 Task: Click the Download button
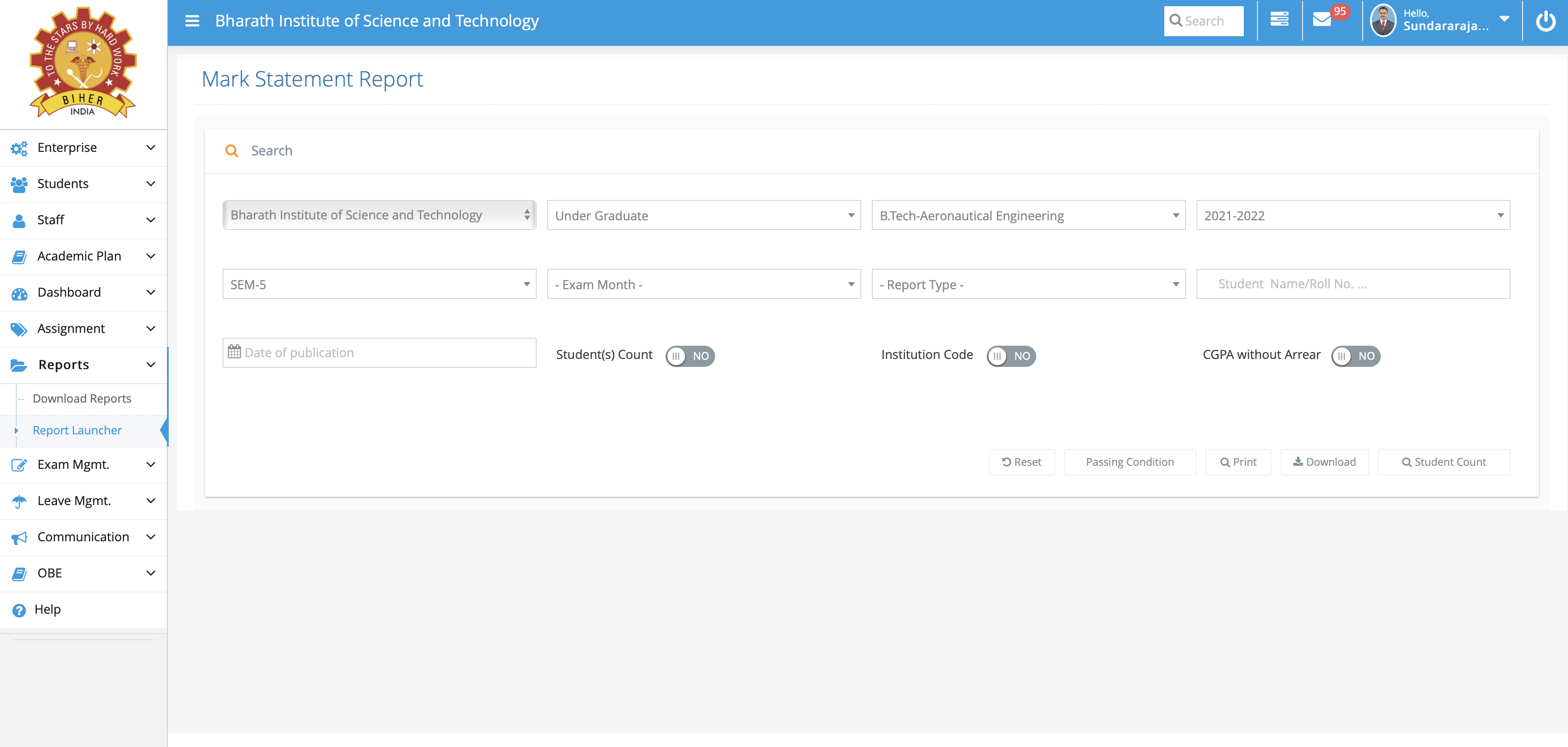pos(1325,462)
